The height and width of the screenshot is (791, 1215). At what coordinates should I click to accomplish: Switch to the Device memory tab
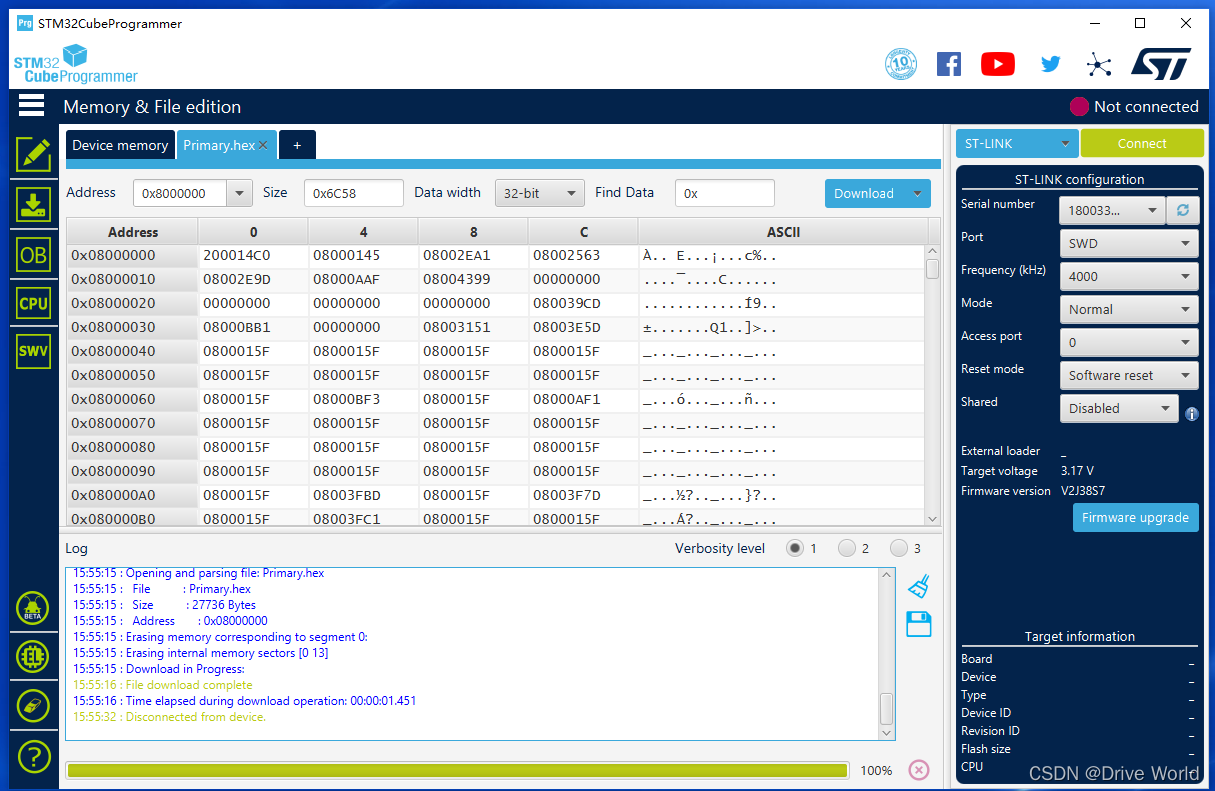[x=120, y=145]
